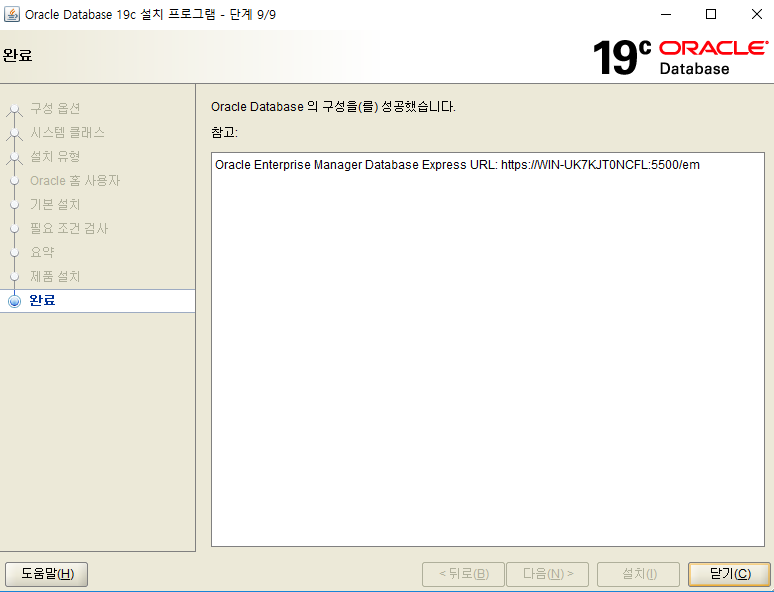Click the 참고: label
The height and width of the screenshot is (592, 774).
[x=224, y=132]
